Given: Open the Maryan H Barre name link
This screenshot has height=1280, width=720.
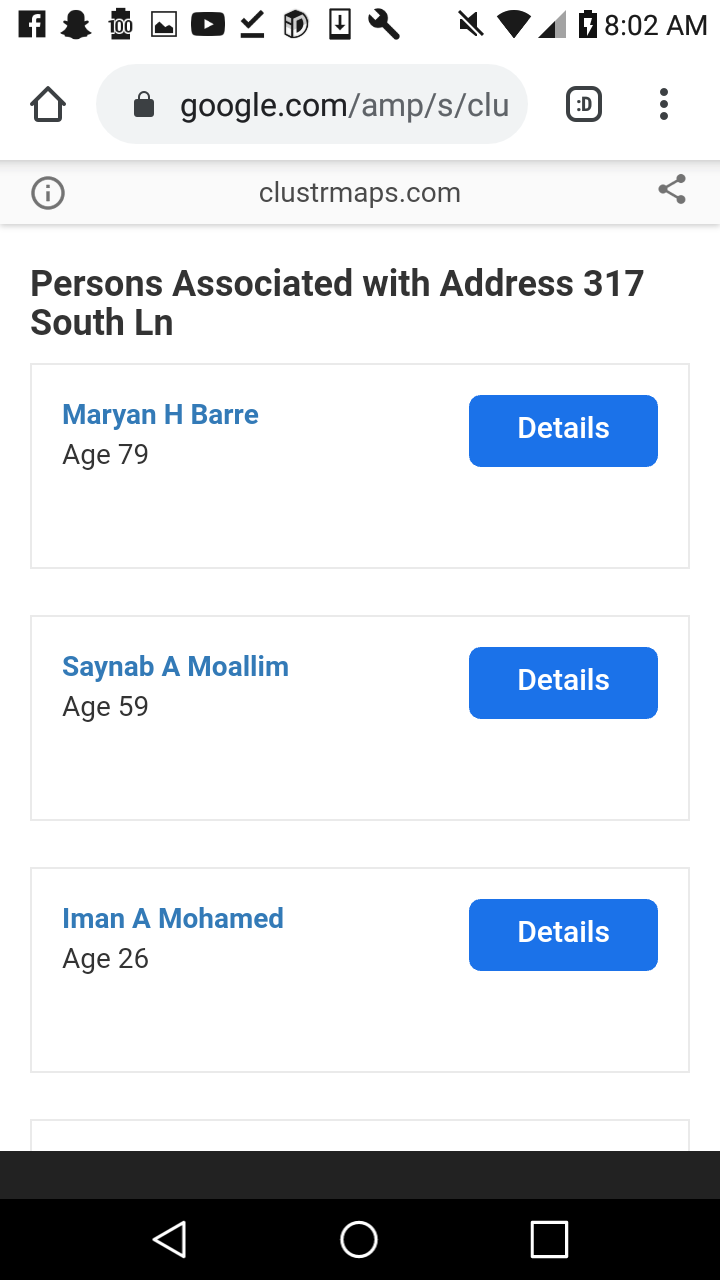Looking at the screenshot, I should [x=160, y=415].
